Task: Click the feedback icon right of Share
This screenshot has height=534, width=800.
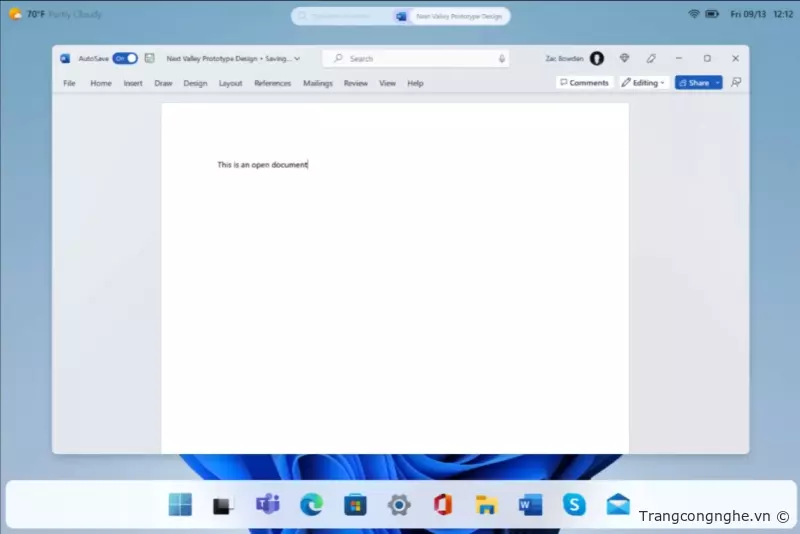Action: [737, 83]
